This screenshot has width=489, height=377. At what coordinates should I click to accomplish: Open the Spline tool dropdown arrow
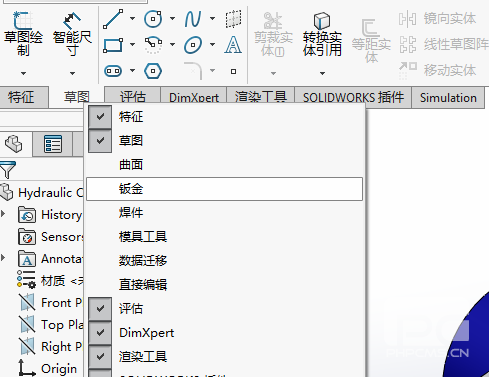coord(212,18)
